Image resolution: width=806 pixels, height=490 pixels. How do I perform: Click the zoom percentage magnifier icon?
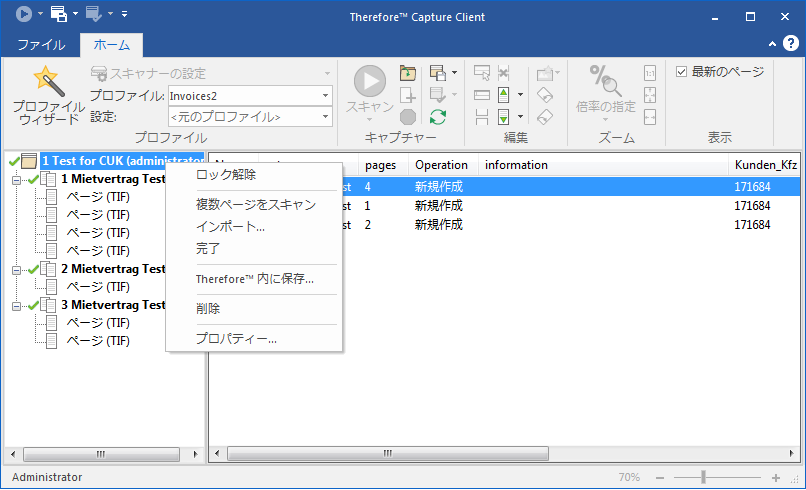click(605, 81)
